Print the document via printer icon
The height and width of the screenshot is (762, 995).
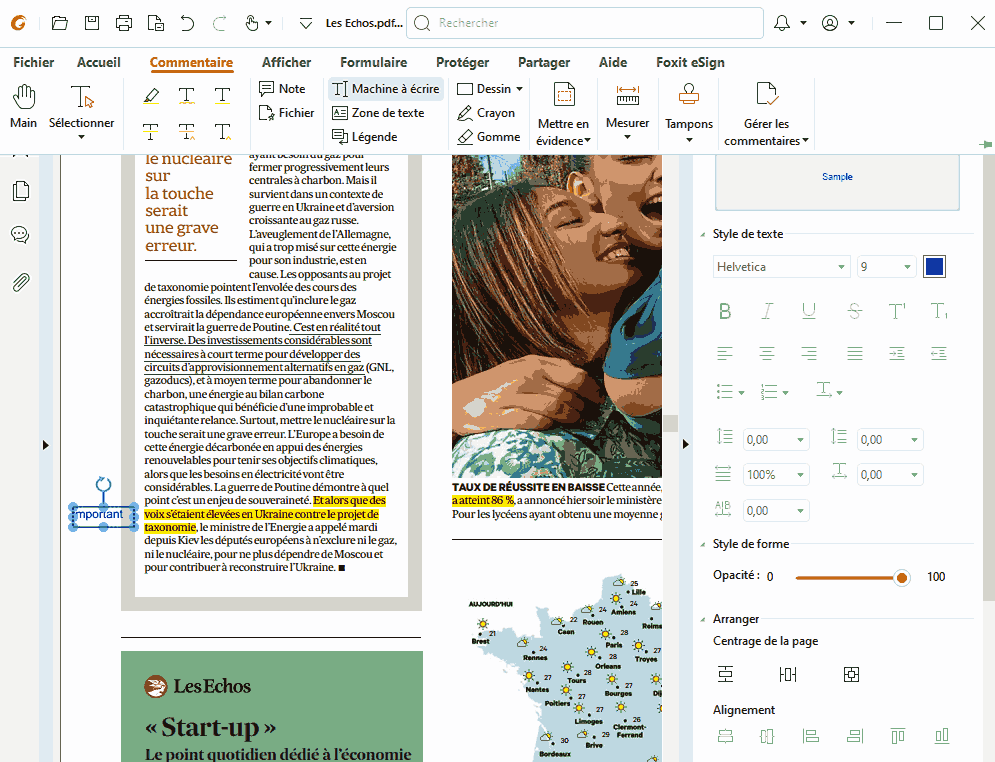click(x=124, y=23)
